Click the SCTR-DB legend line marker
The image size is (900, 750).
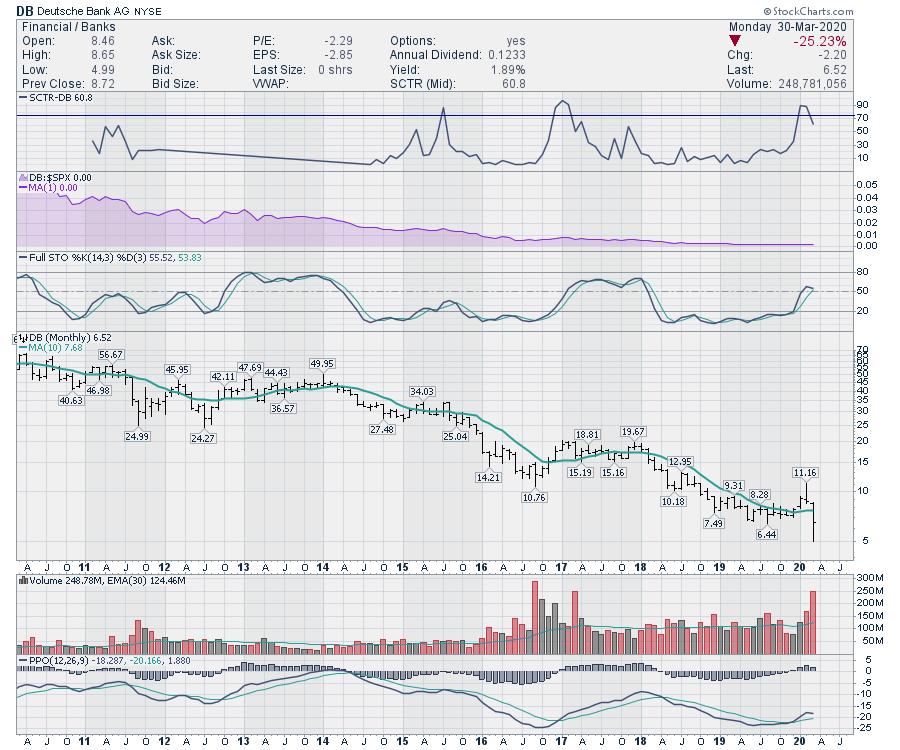click(23, 98)
